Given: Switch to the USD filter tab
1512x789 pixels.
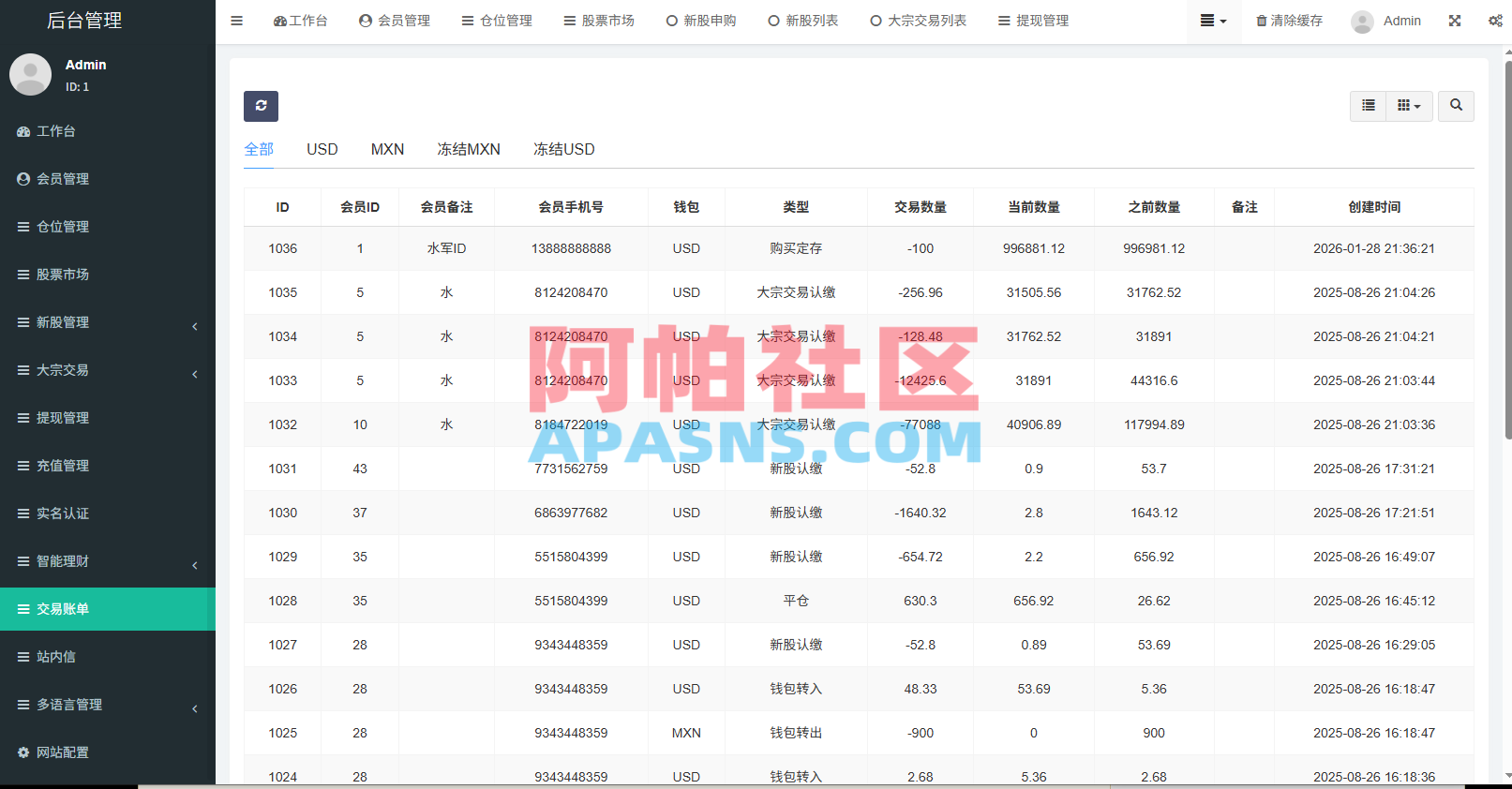Looking at the screenshot, I should tap(322, 149).
